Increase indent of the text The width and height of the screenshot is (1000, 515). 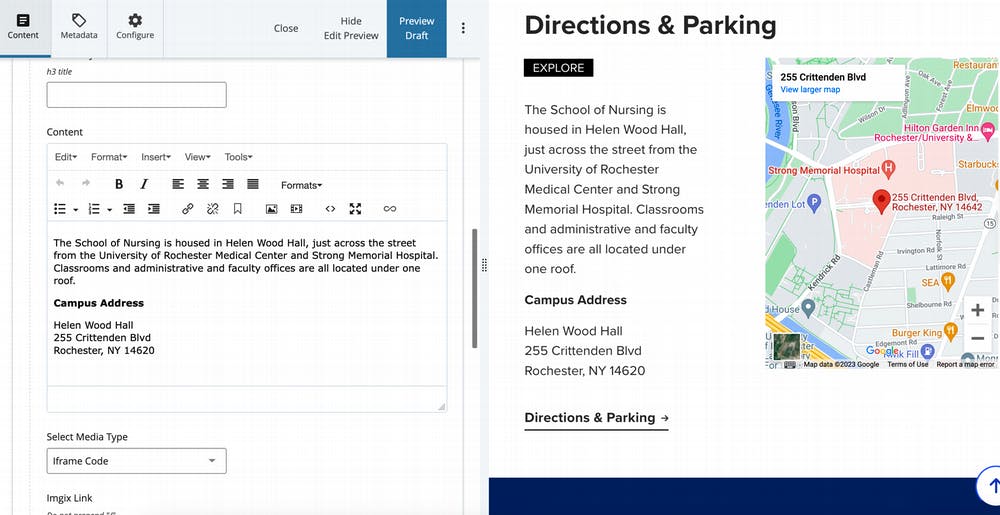point(154,208)
